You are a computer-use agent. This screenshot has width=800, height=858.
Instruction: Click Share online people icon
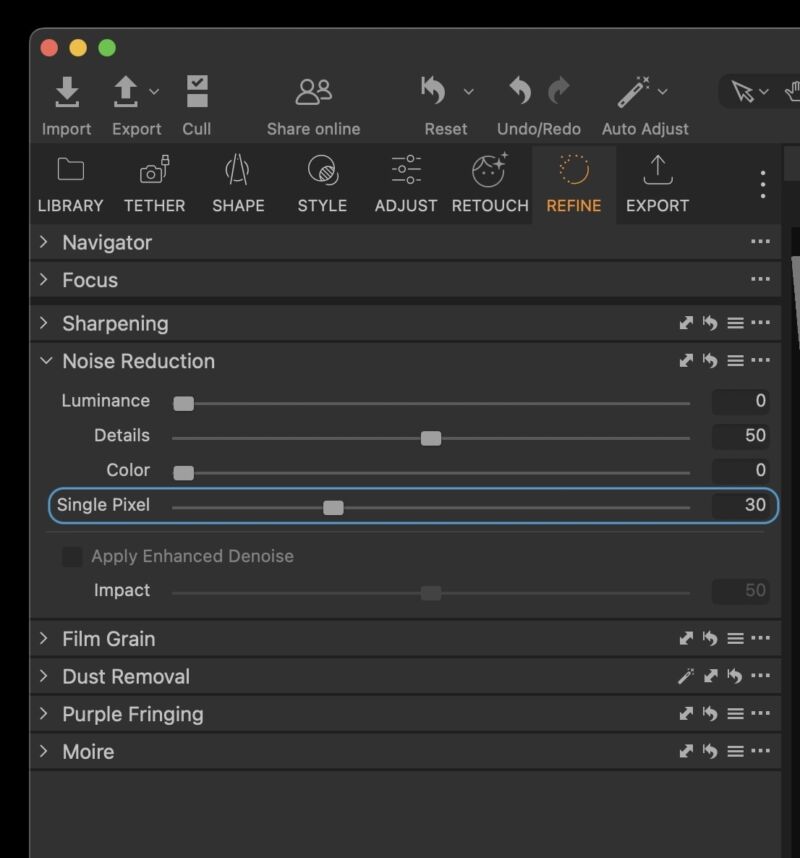coord(314,91)
